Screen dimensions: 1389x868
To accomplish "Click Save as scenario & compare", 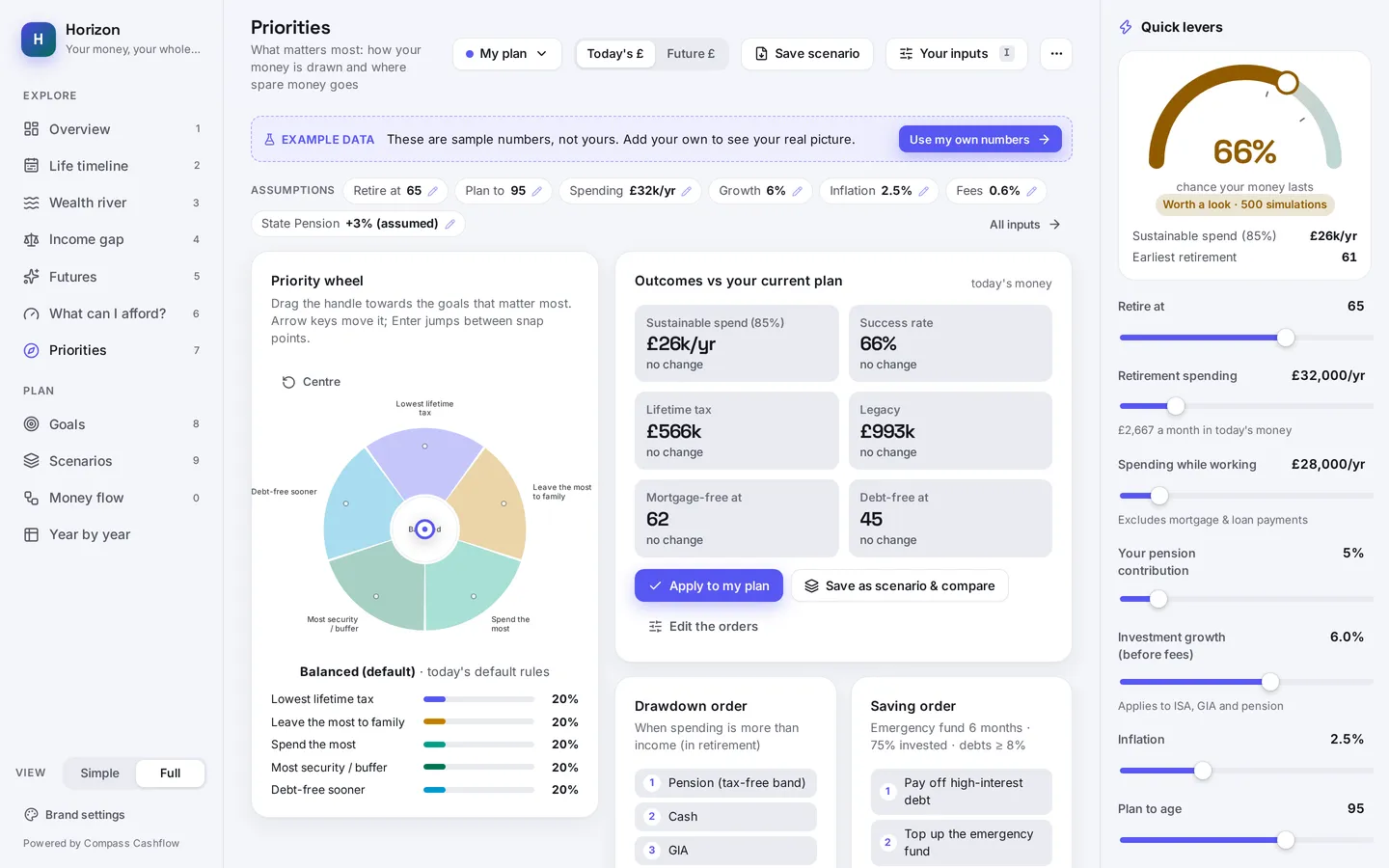I will tap(900, 585).
